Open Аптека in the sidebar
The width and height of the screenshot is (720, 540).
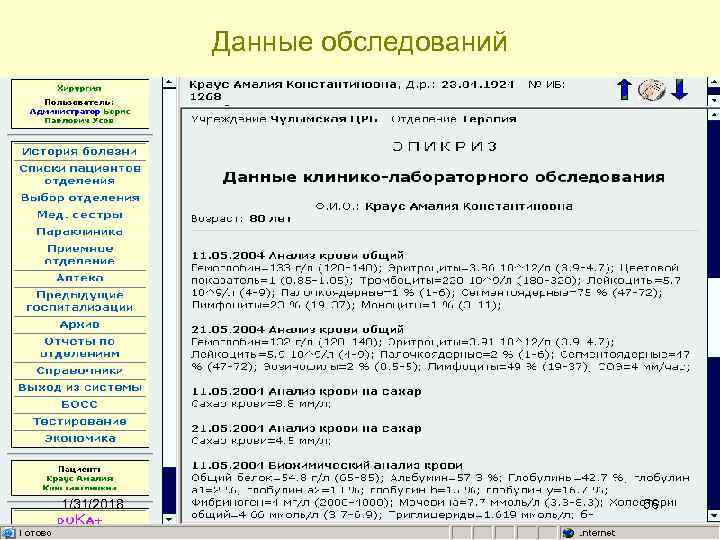[80, 278]
